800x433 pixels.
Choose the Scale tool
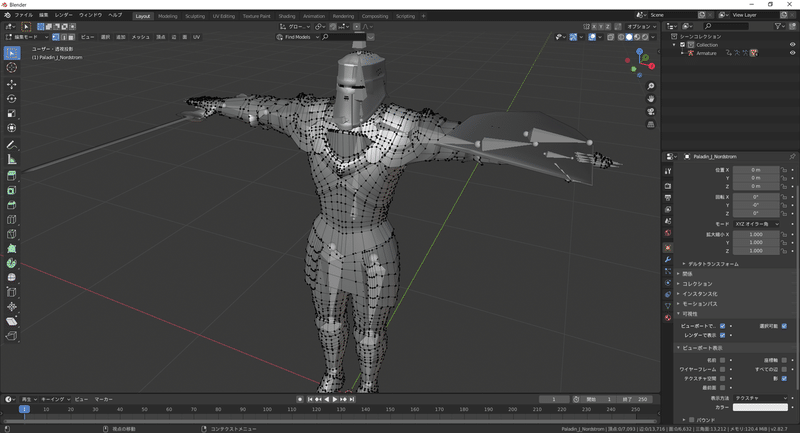[12, 113]
